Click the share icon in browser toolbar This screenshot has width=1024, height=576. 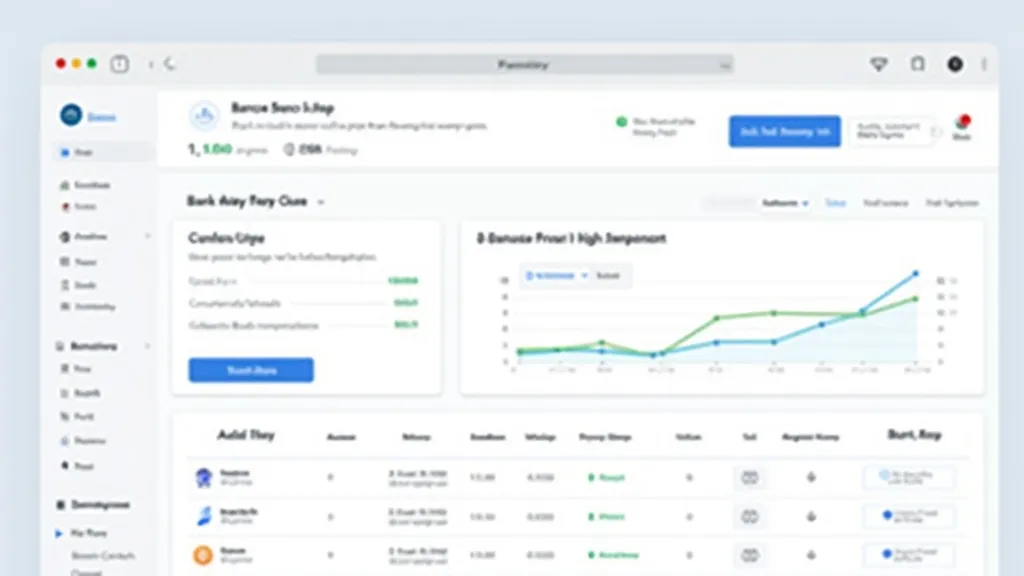917,64
